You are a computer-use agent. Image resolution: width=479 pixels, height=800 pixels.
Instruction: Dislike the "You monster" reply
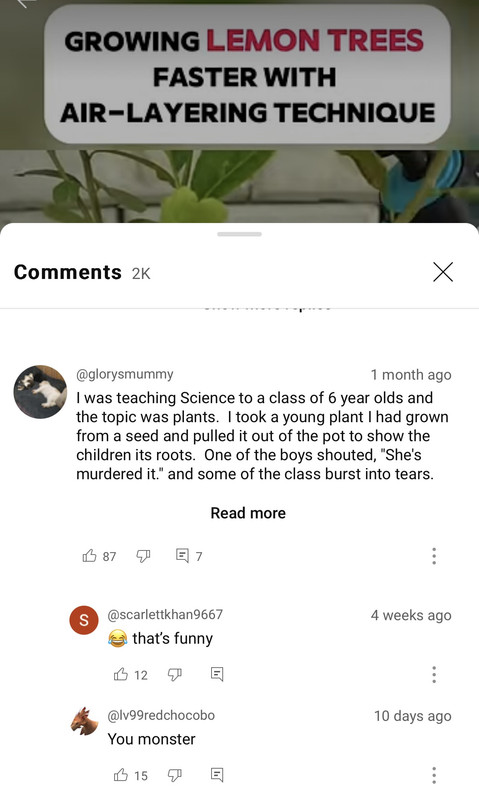coord(175,775)
